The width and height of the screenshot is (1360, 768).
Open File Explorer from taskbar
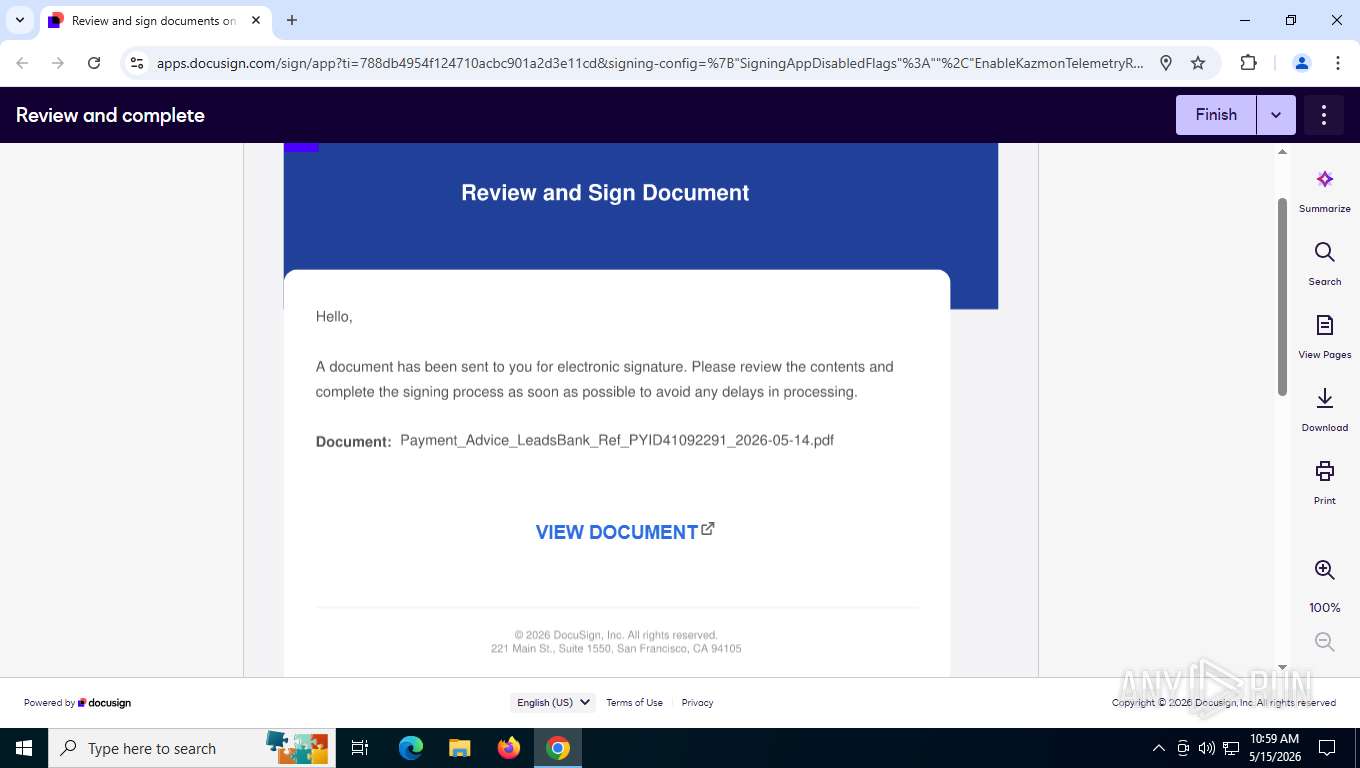(x=460, y=748)
